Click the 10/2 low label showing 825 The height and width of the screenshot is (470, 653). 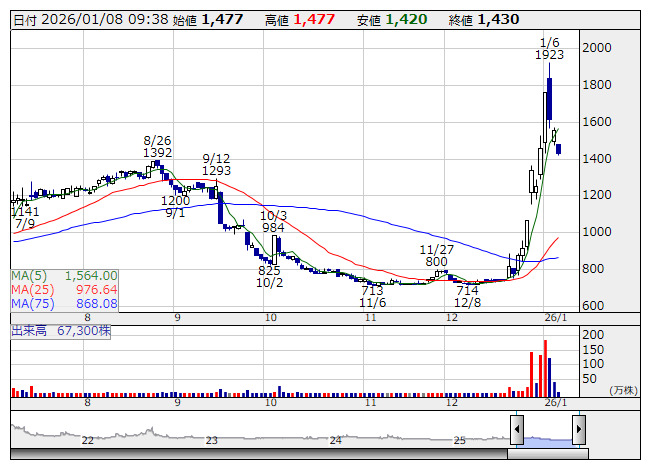click(269, 277)
